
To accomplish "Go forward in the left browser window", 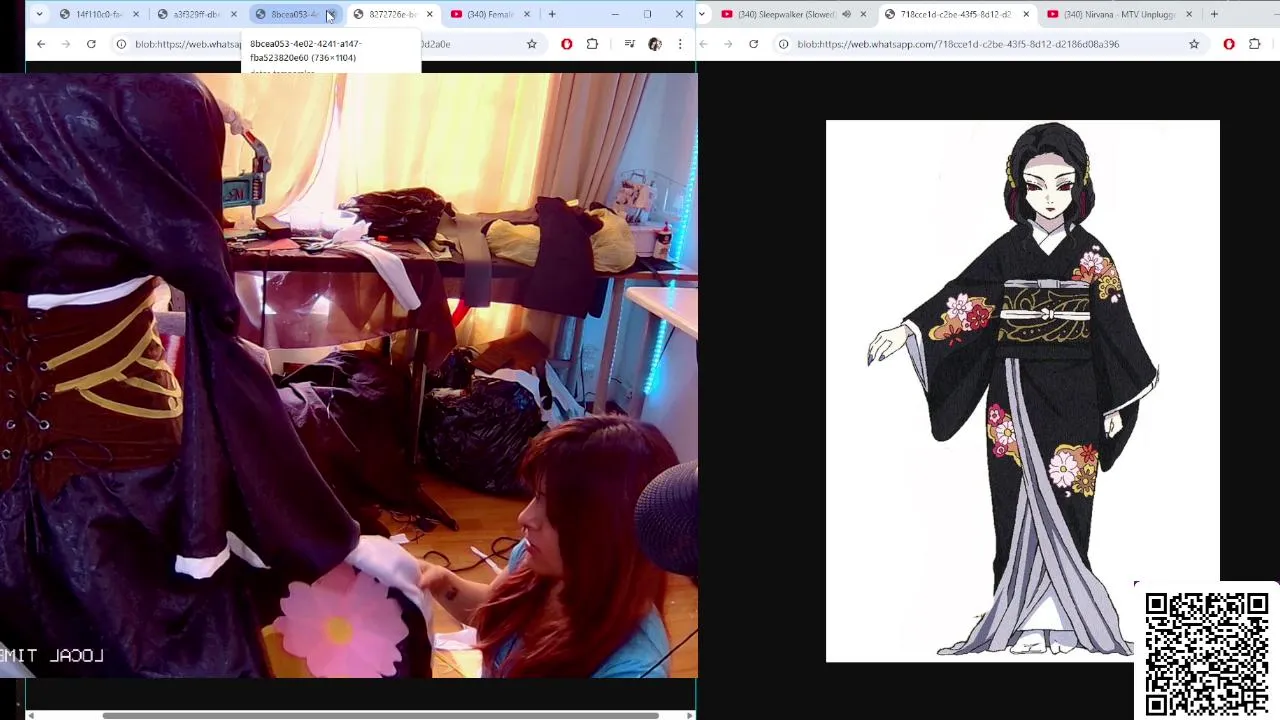I will point(66,44).
